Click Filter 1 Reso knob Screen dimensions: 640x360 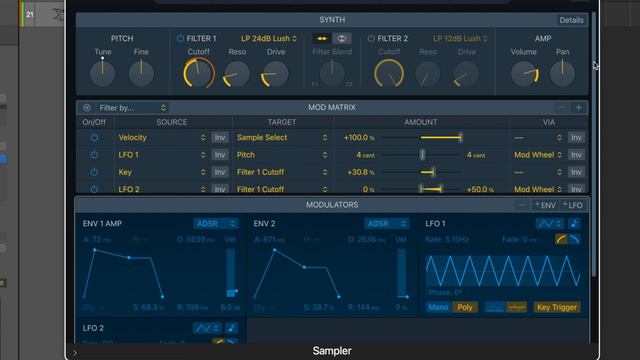pos(237,74)
